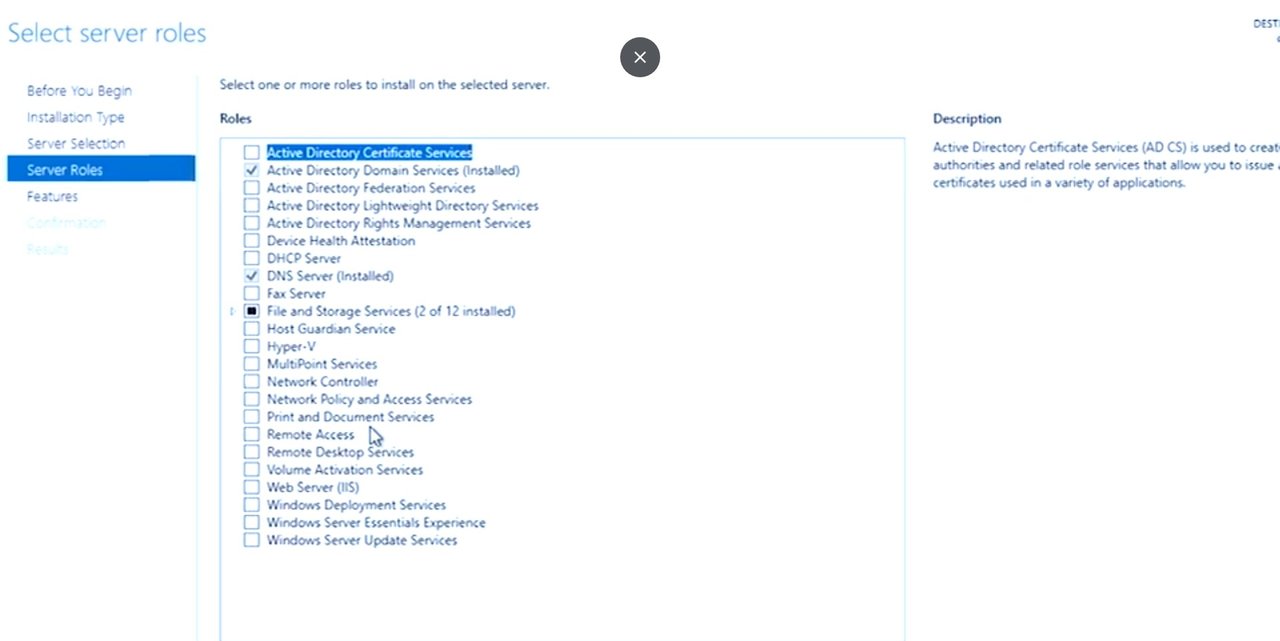Select the Device Health Attestation label
The height and width of the screenshot is (641, 1280).
click(341, 241)
